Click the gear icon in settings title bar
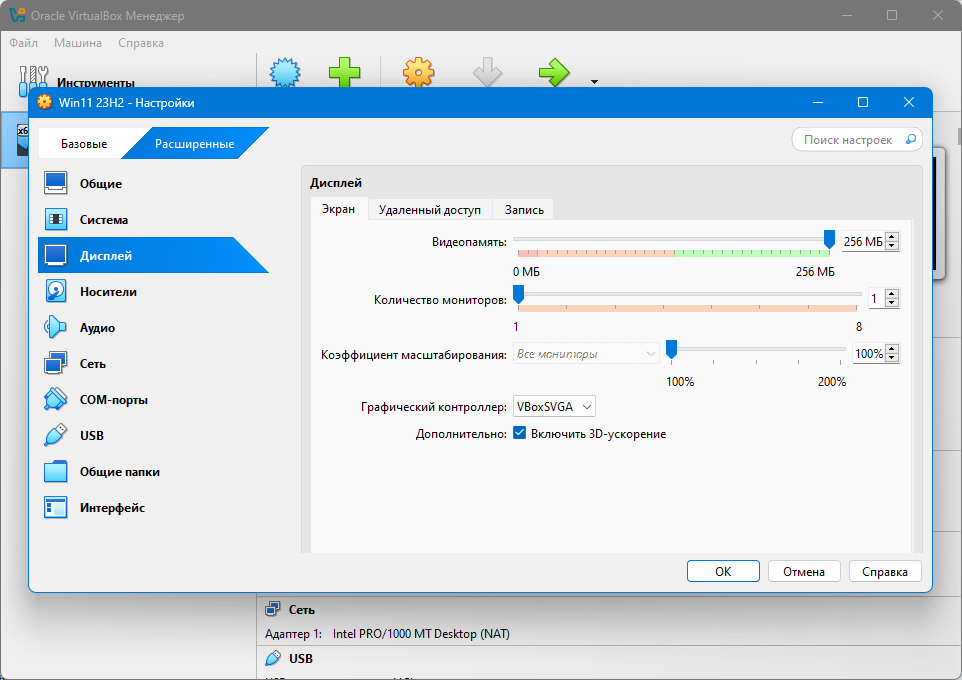This screenshot has width=962, height=680. (x=44, y=102)
